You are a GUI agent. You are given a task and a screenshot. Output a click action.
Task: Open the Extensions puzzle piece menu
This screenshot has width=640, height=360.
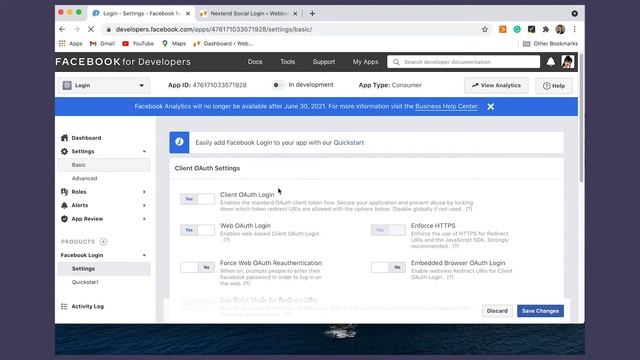(546, 29)
